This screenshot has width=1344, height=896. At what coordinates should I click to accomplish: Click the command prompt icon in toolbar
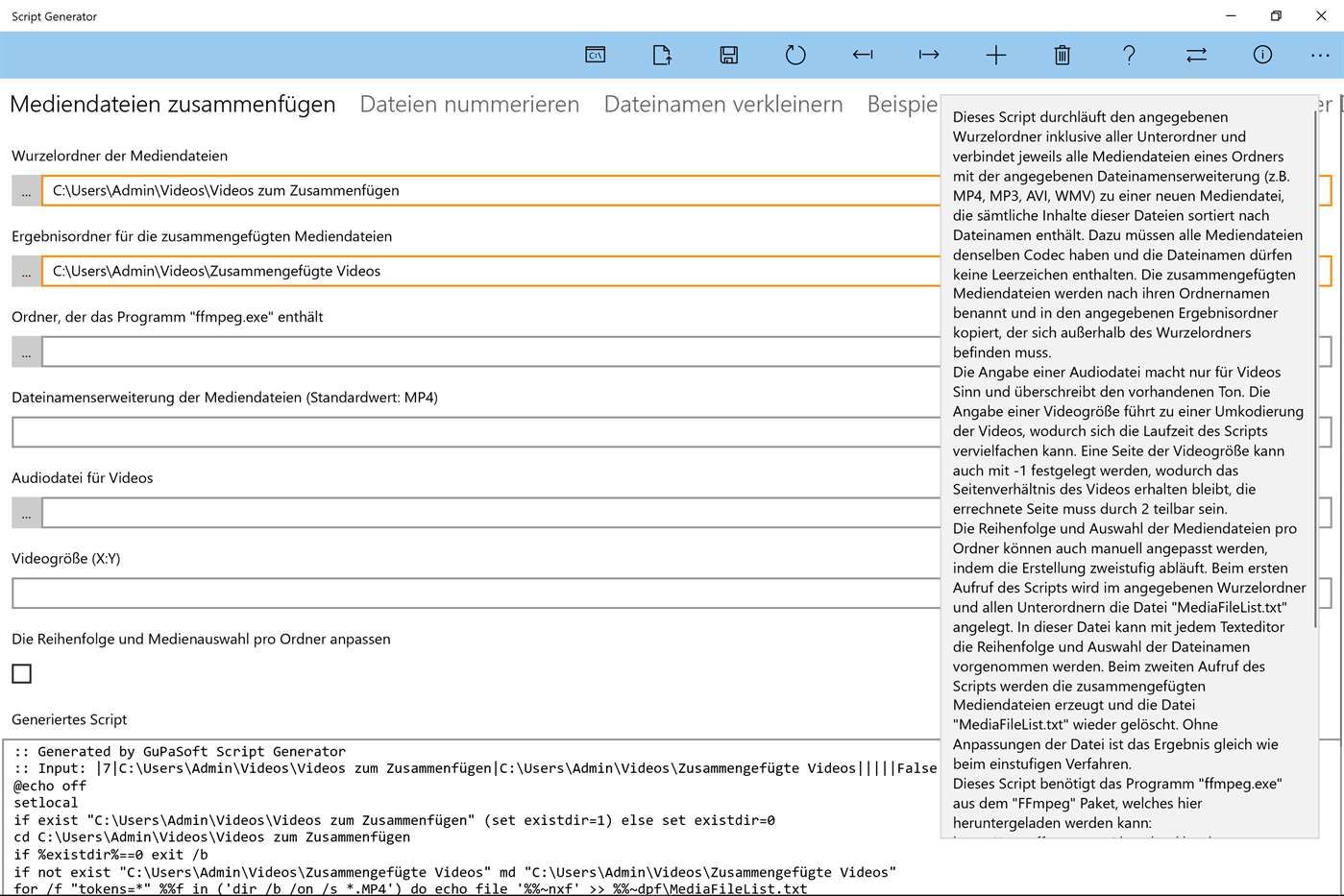pyautogui.click(x=596, y=55)
